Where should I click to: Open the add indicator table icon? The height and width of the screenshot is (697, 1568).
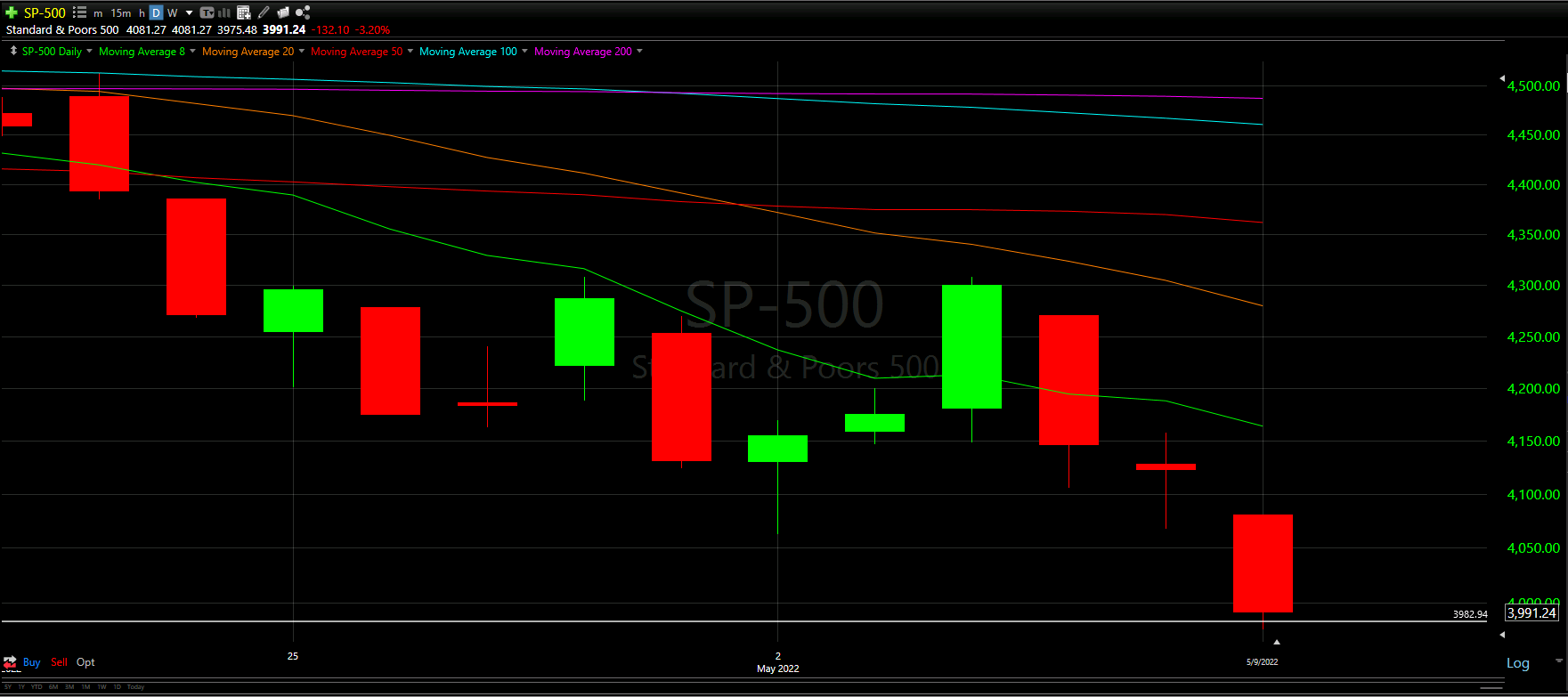tap(244, 12)
